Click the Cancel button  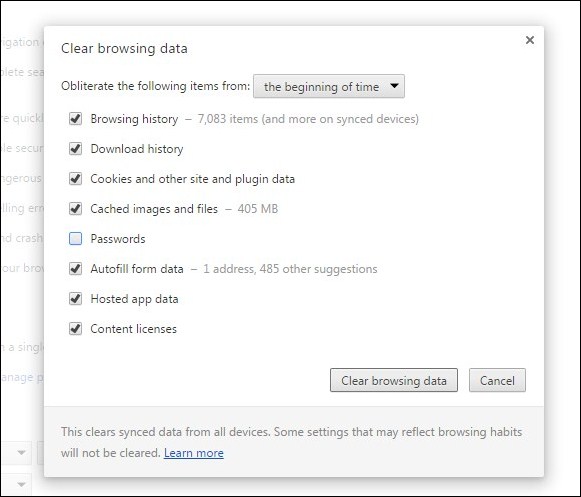[497, 380]
